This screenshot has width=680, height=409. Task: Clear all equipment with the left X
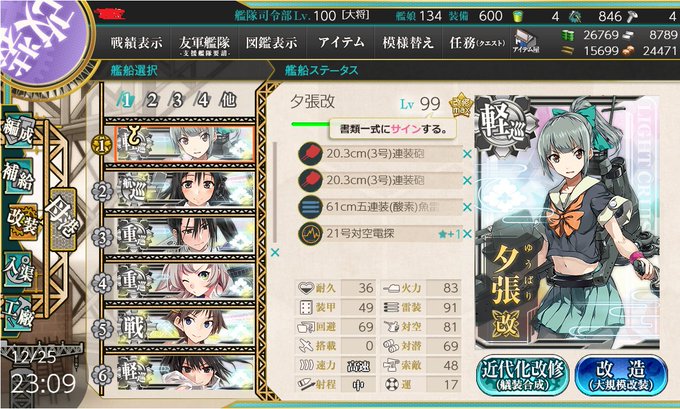pyautogui.click(x=275, y=252)
